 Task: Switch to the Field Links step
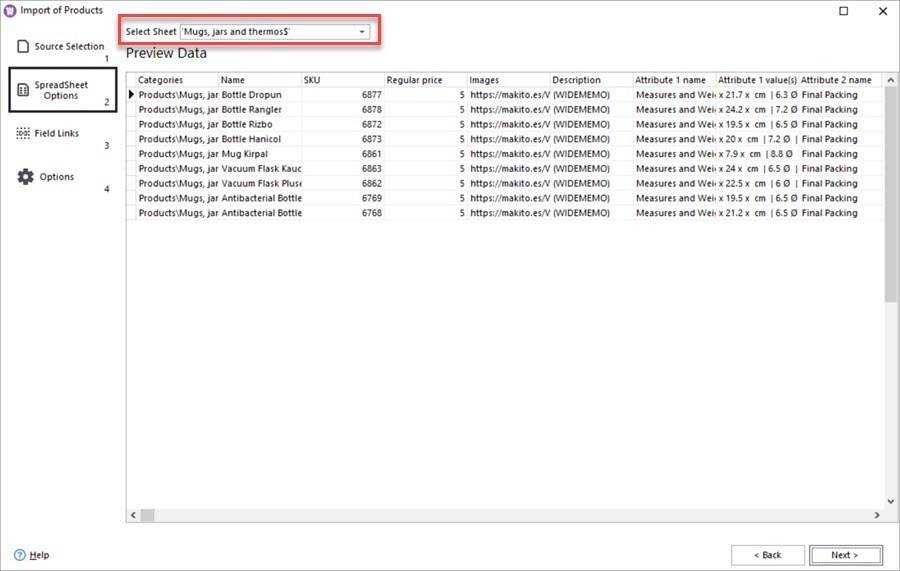(56, 133)
